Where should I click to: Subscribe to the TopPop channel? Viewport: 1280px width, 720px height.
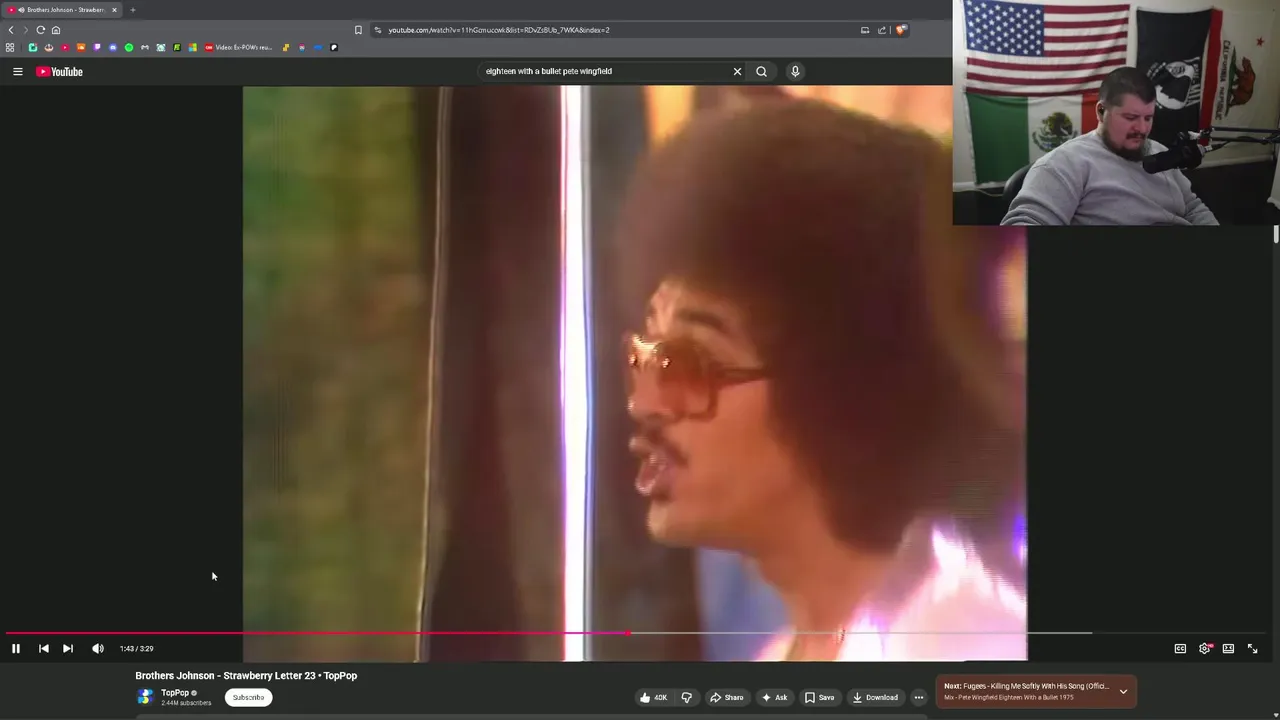point(249,698)
